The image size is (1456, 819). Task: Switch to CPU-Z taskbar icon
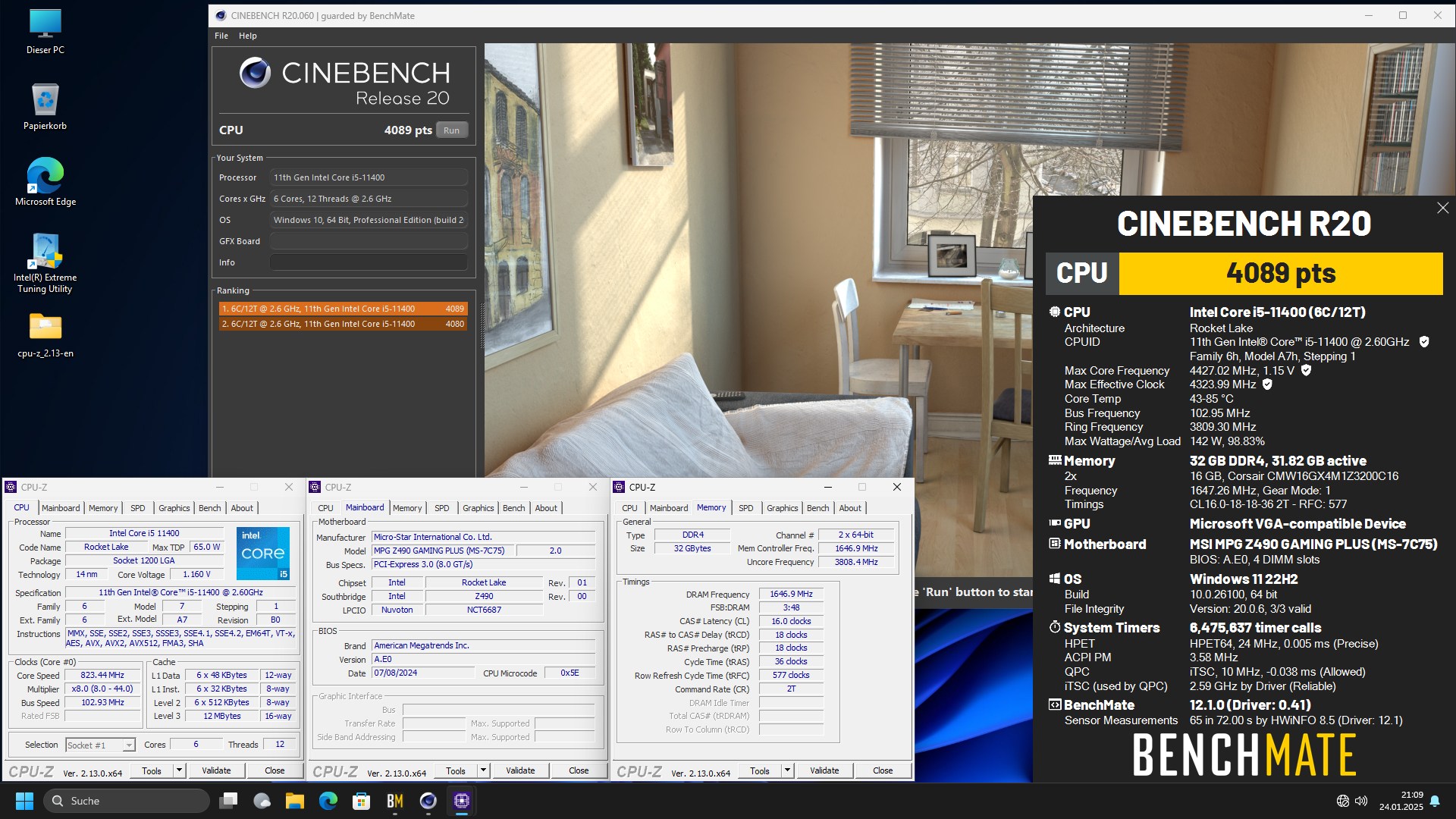tap(462, 801)
